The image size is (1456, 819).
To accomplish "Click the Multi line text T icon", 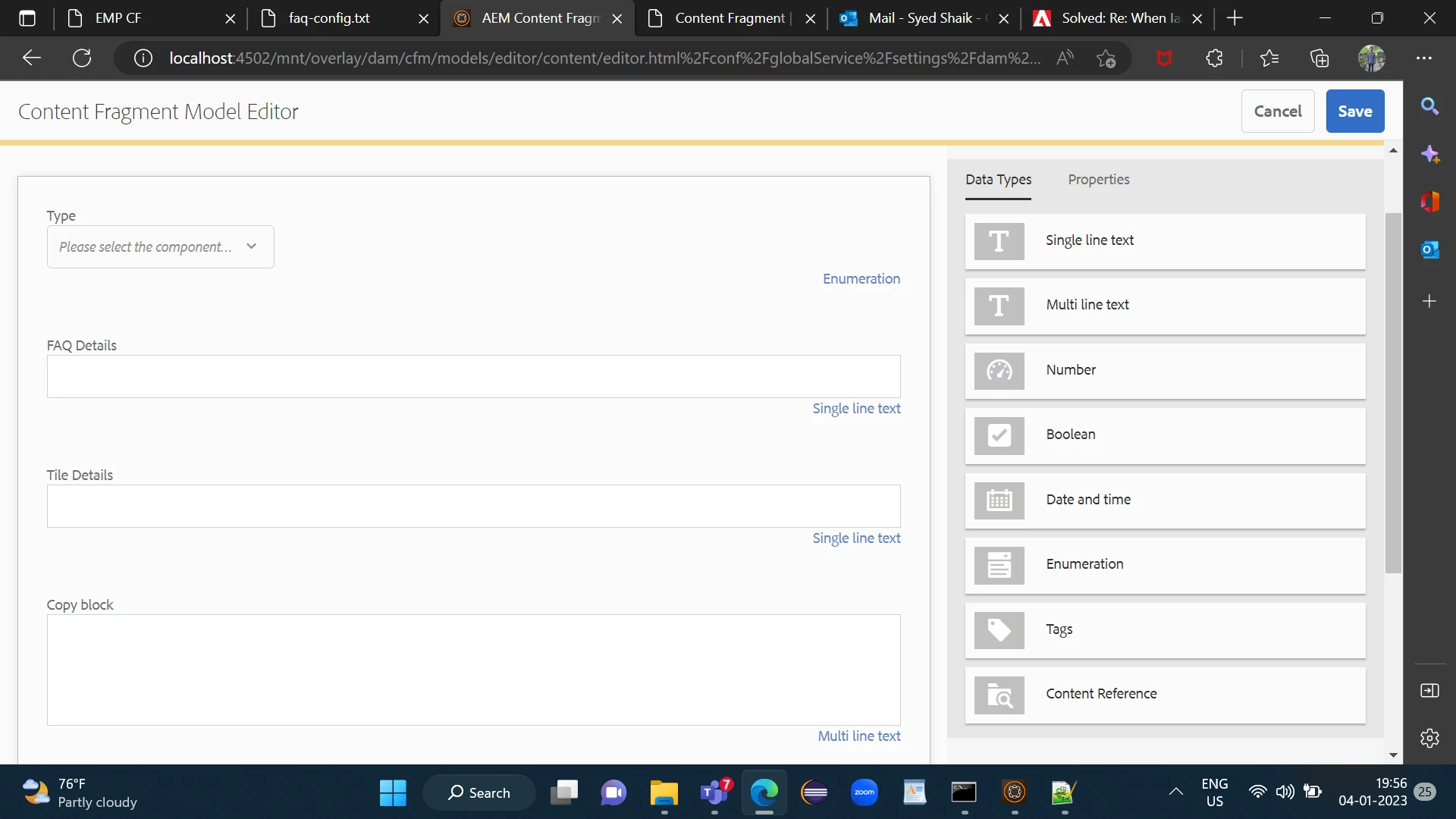I will (999, 306).
